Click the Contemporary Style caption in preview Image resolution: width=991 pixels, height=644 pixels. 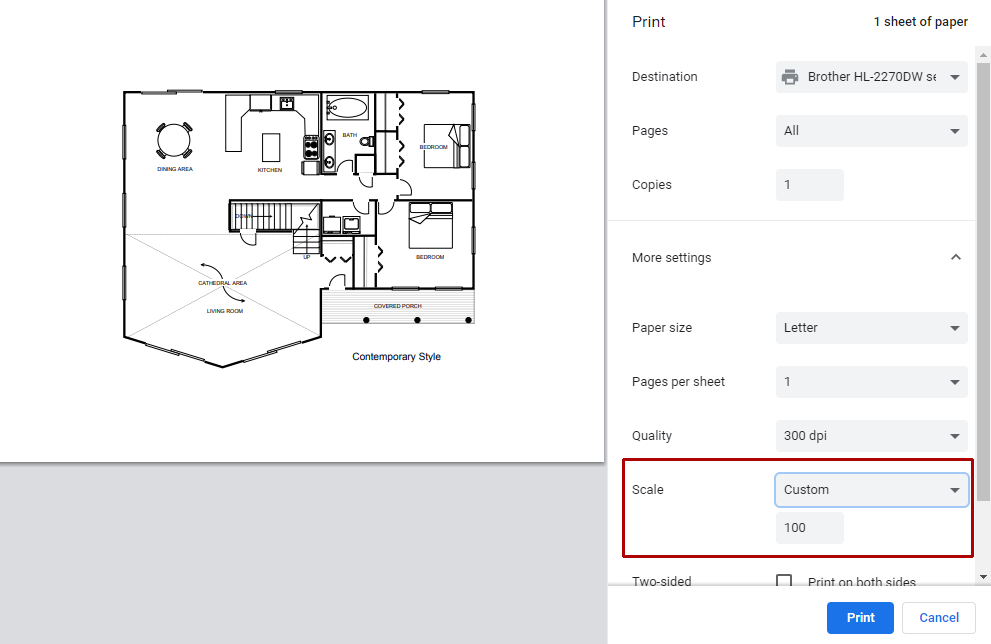[396, 357]
